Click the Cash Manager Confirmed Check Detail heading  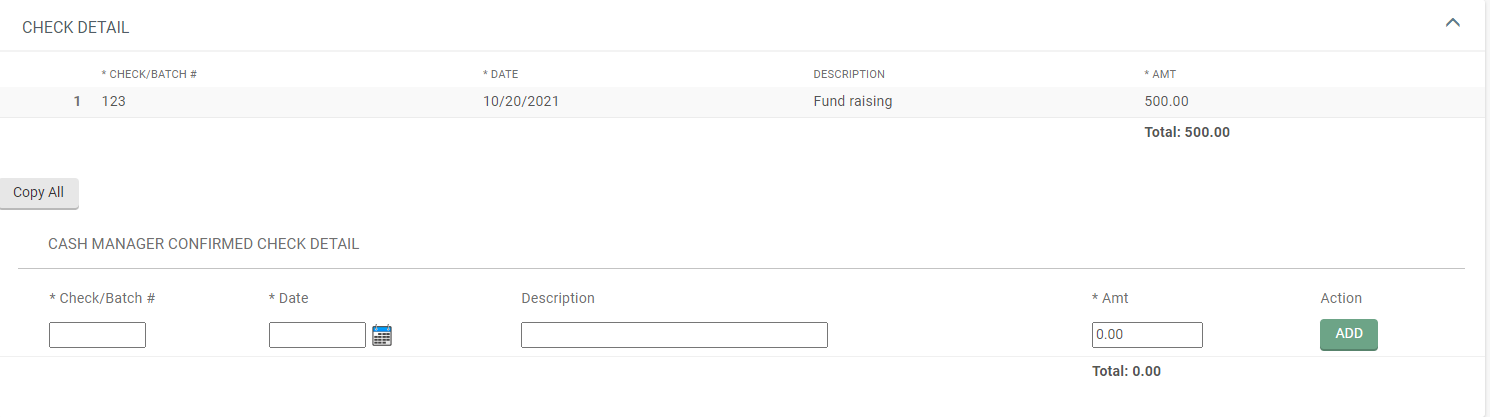point(204,243)
